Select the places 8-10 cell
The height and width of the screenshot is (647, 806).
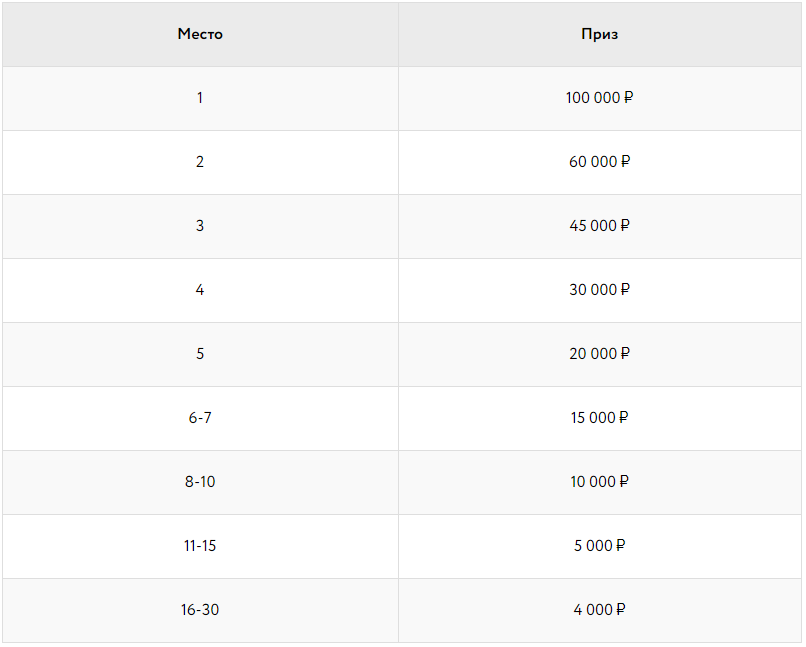click(200, 482)
